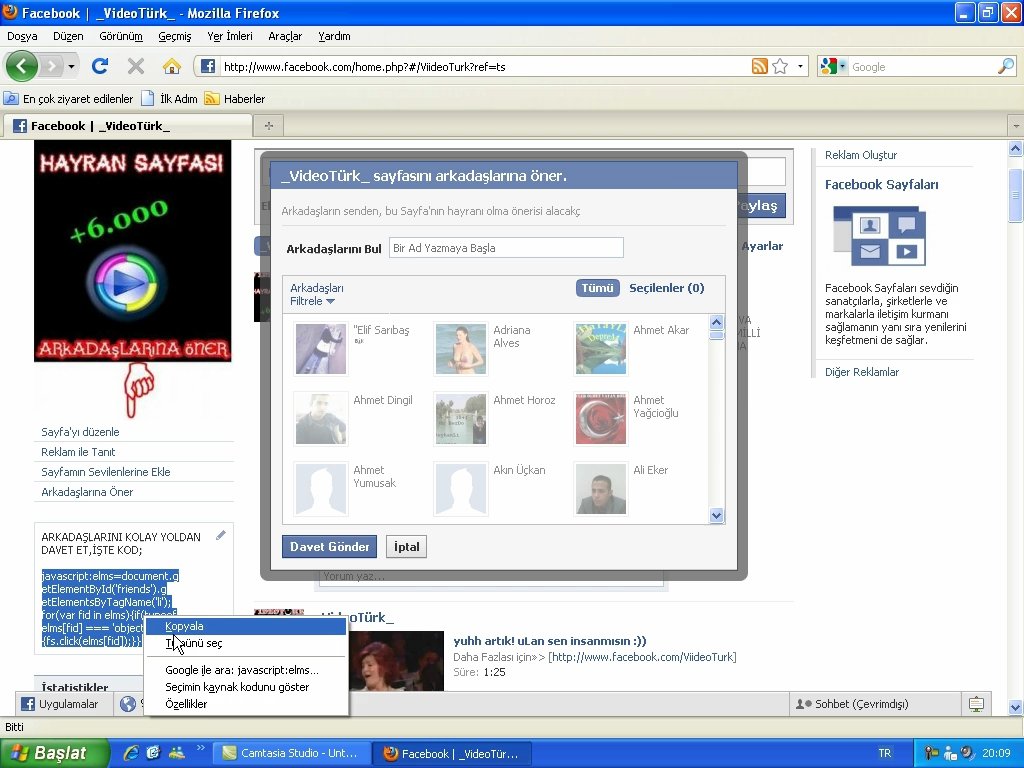The width and height of the screenshot is (1024, 768).
Task: Open the Araçlar menu
Action: click(x=285, y=36)
